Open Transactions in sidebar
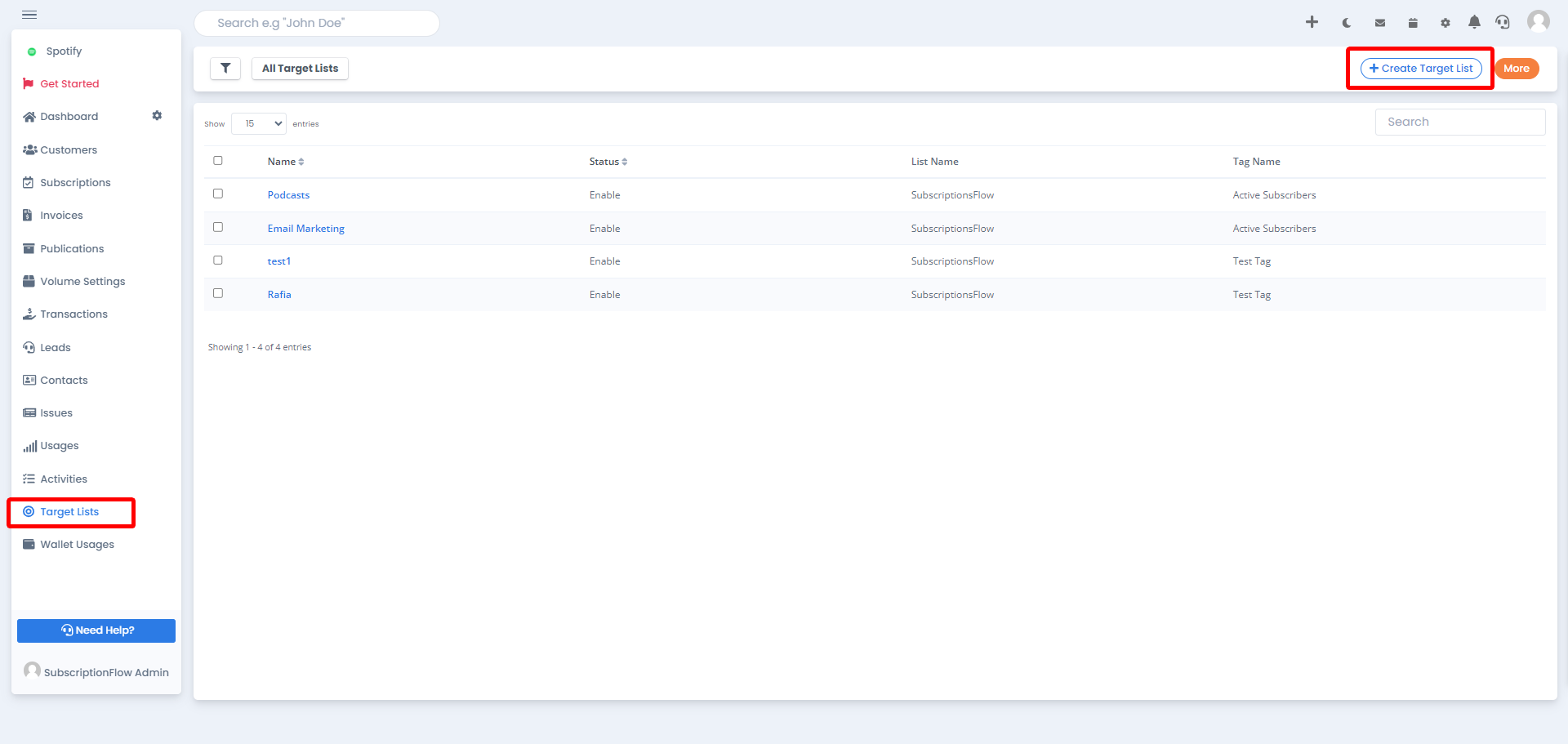The width and height of the screenshot is (1568, 744). (73, 314)
